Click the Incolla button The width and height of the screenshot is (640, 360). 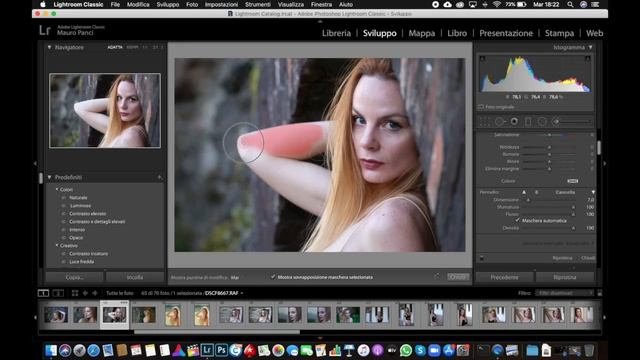click(x=135, y=277)
